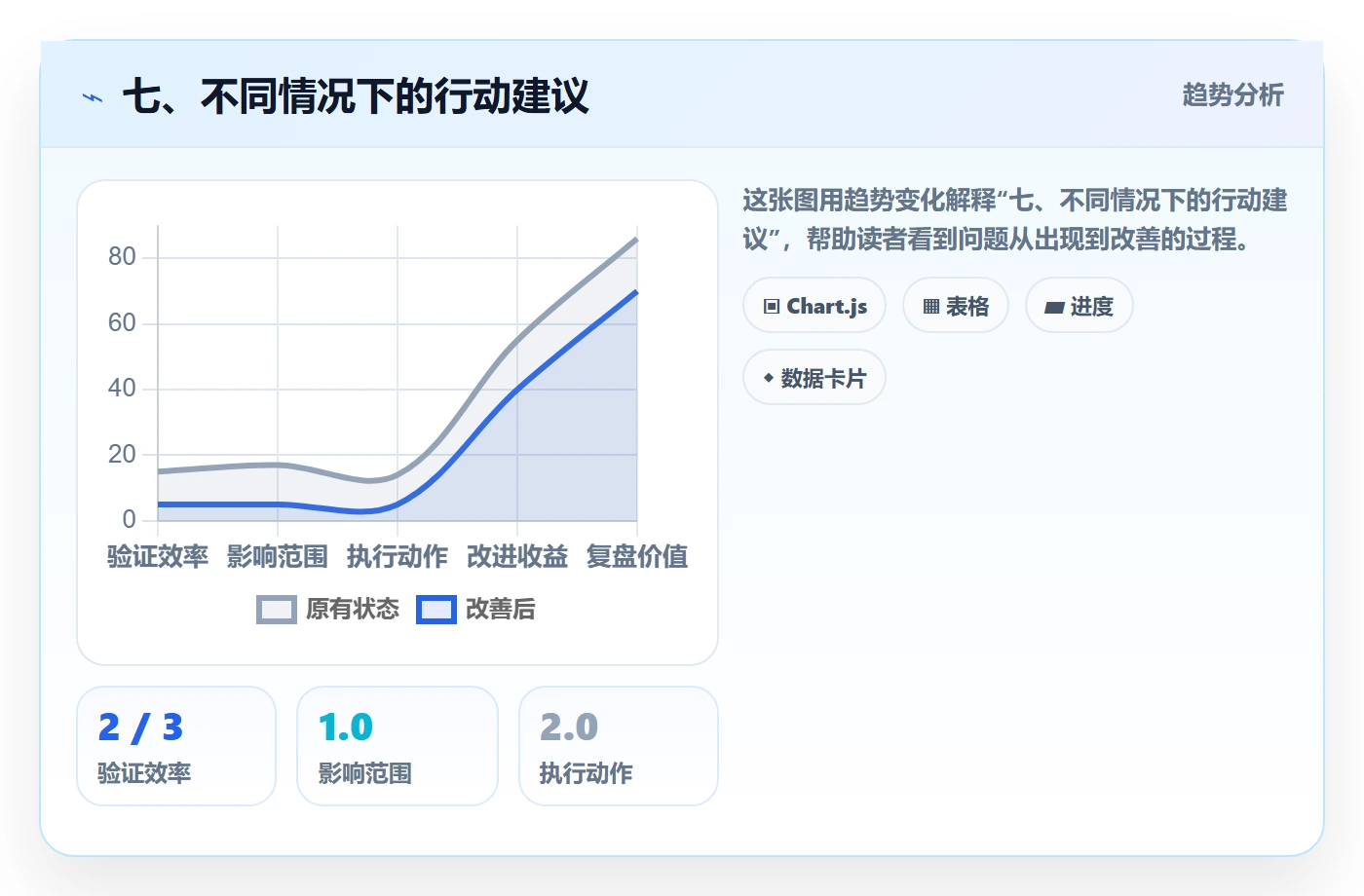This screenshot has height=896, width=1364.
Task: Click the 原有状态 legend text
Action: point(353,610)
